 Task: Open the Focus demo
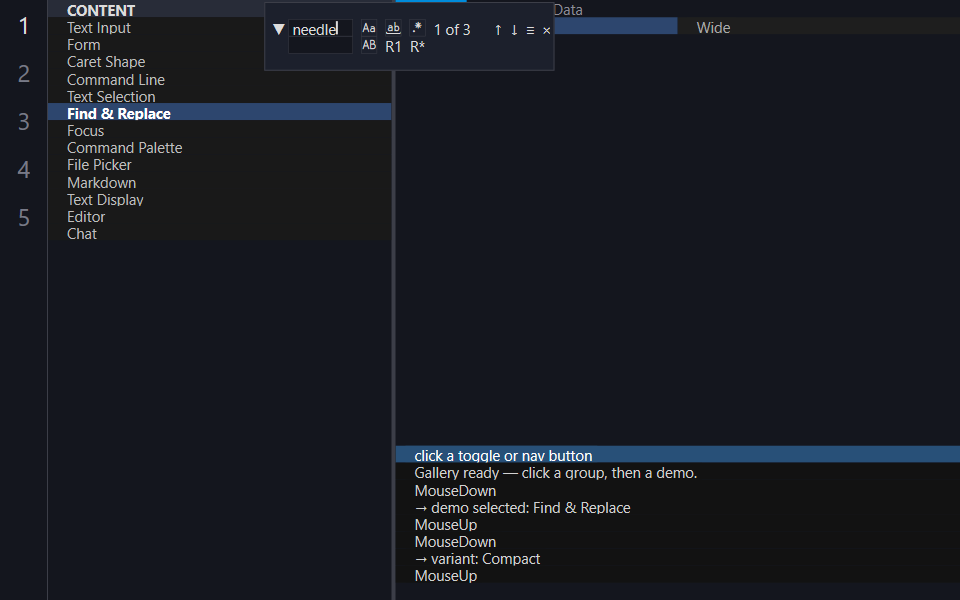[x=219, y=130]
